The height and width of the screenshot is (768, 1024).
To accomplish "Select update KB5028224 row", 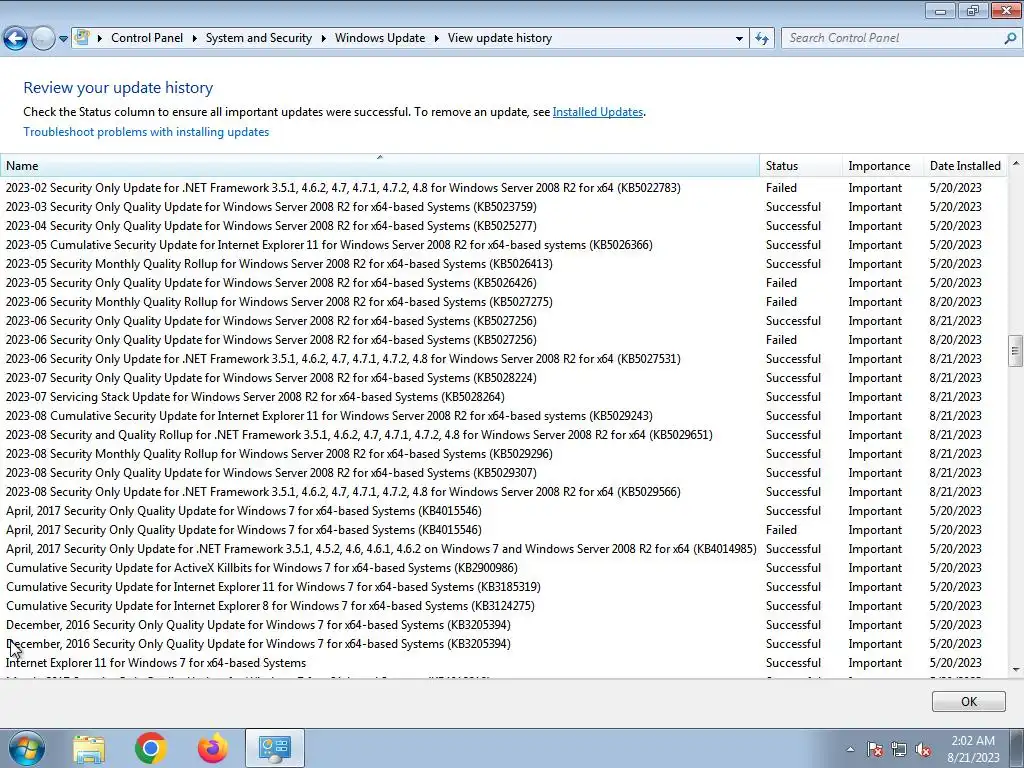I will (x=504, y=378).
